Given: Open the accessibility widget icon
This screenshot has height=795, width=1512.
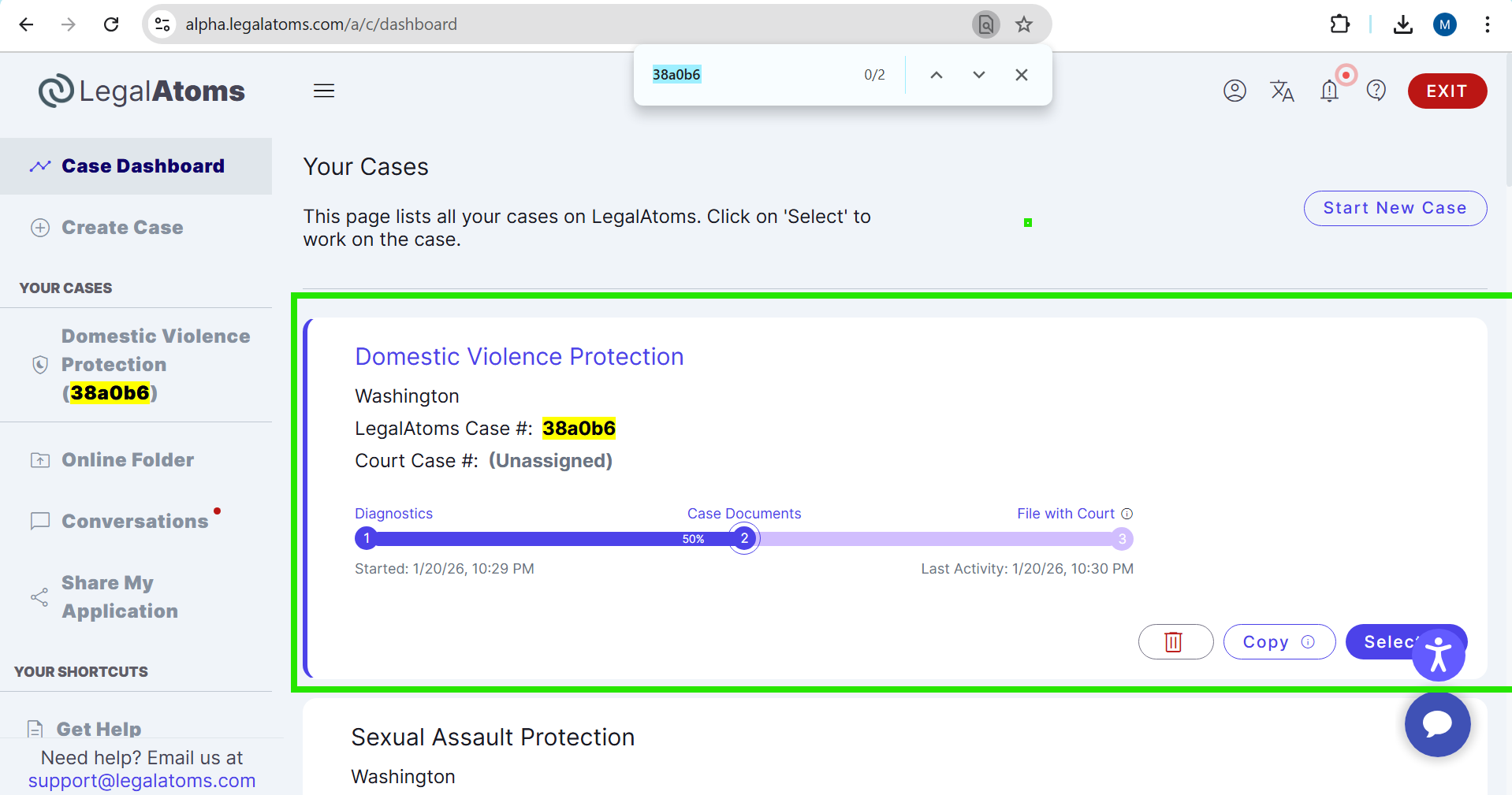Looking at the screenshot, I should (x=1439, y=655).
